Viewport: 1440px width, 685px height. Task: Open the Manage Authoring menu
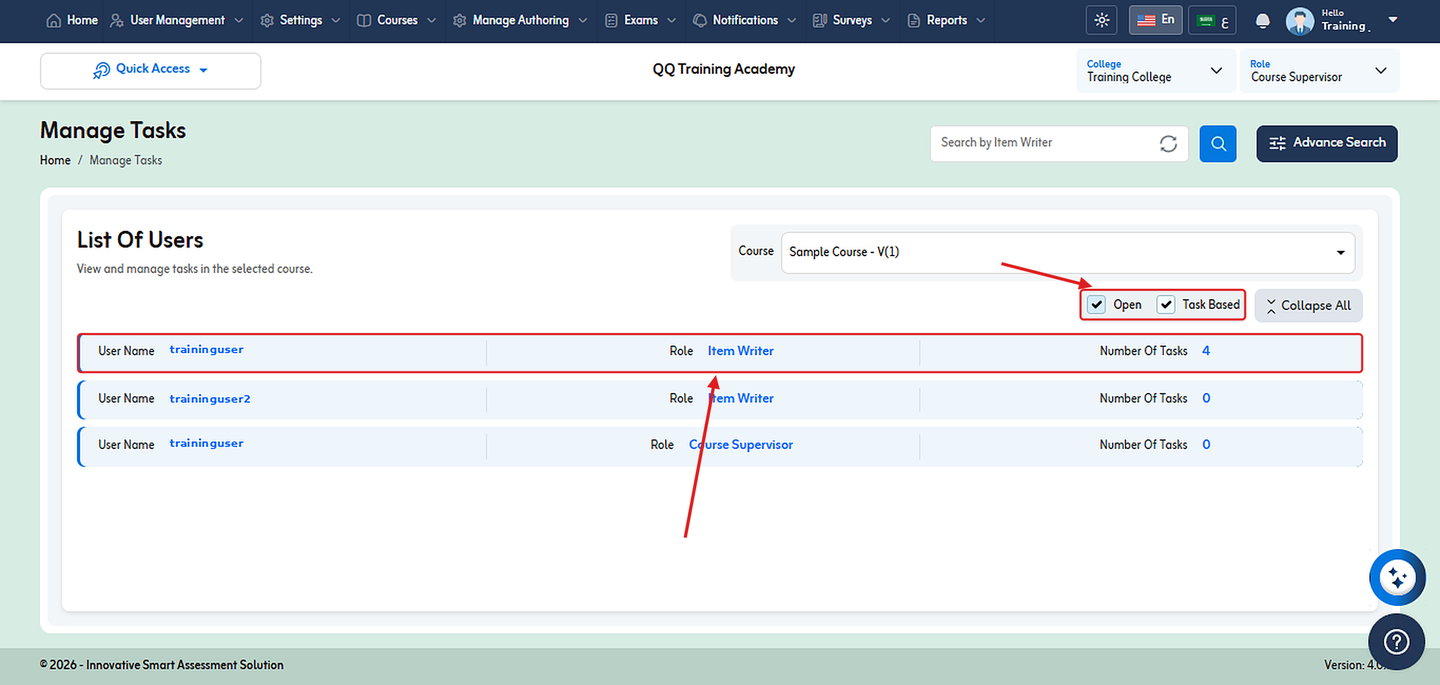[519, 20]
